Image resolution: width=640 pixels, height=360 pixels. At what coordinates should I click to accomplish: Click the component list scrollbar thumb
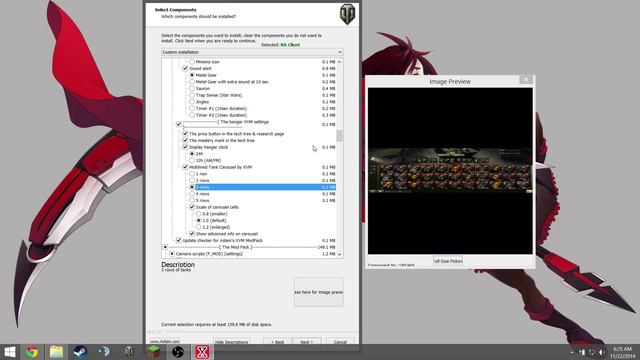(x=340, y=136)
